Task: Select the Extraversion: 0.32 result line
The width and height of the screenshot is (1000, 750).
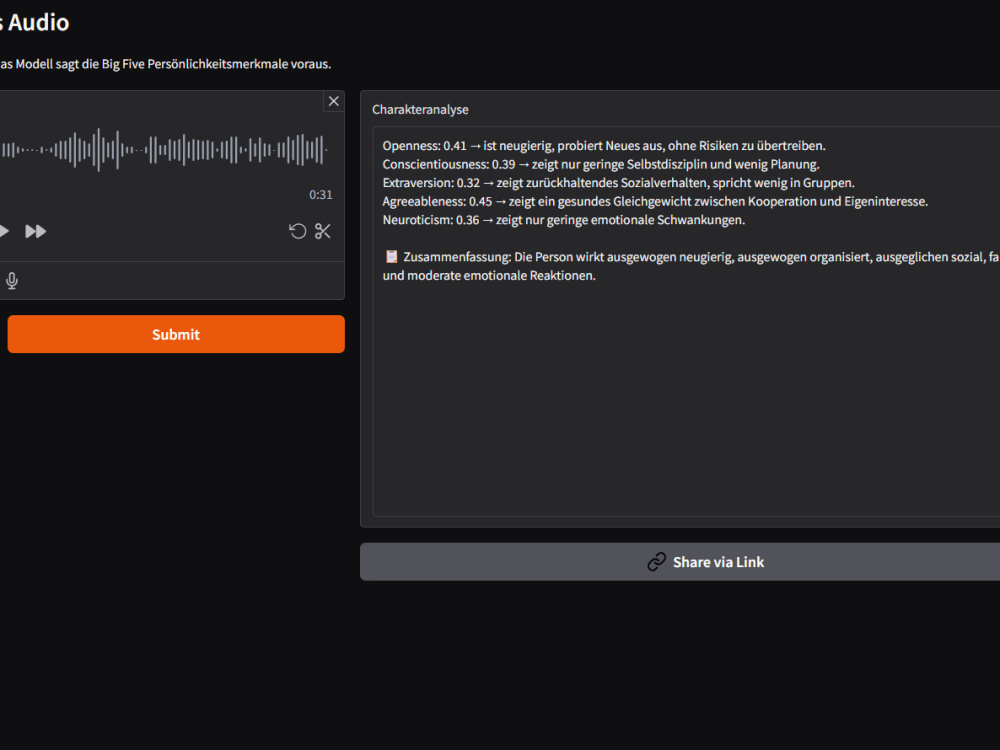Action: click(618, 183)
